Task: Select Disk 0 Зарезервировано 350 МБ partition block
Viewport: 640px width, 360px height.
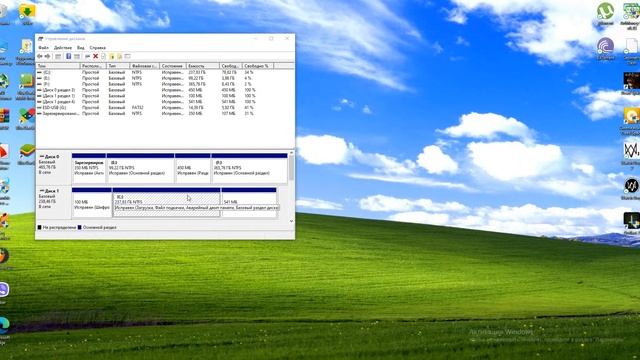Action: tap(89, 168)
